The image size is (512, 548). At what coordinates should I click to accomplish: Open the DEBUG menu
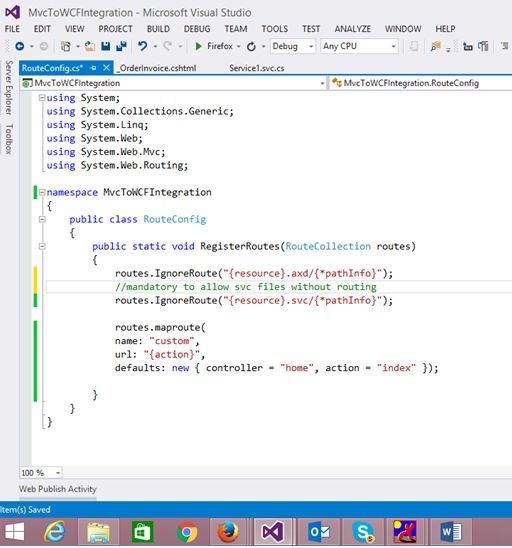point(197,29)
